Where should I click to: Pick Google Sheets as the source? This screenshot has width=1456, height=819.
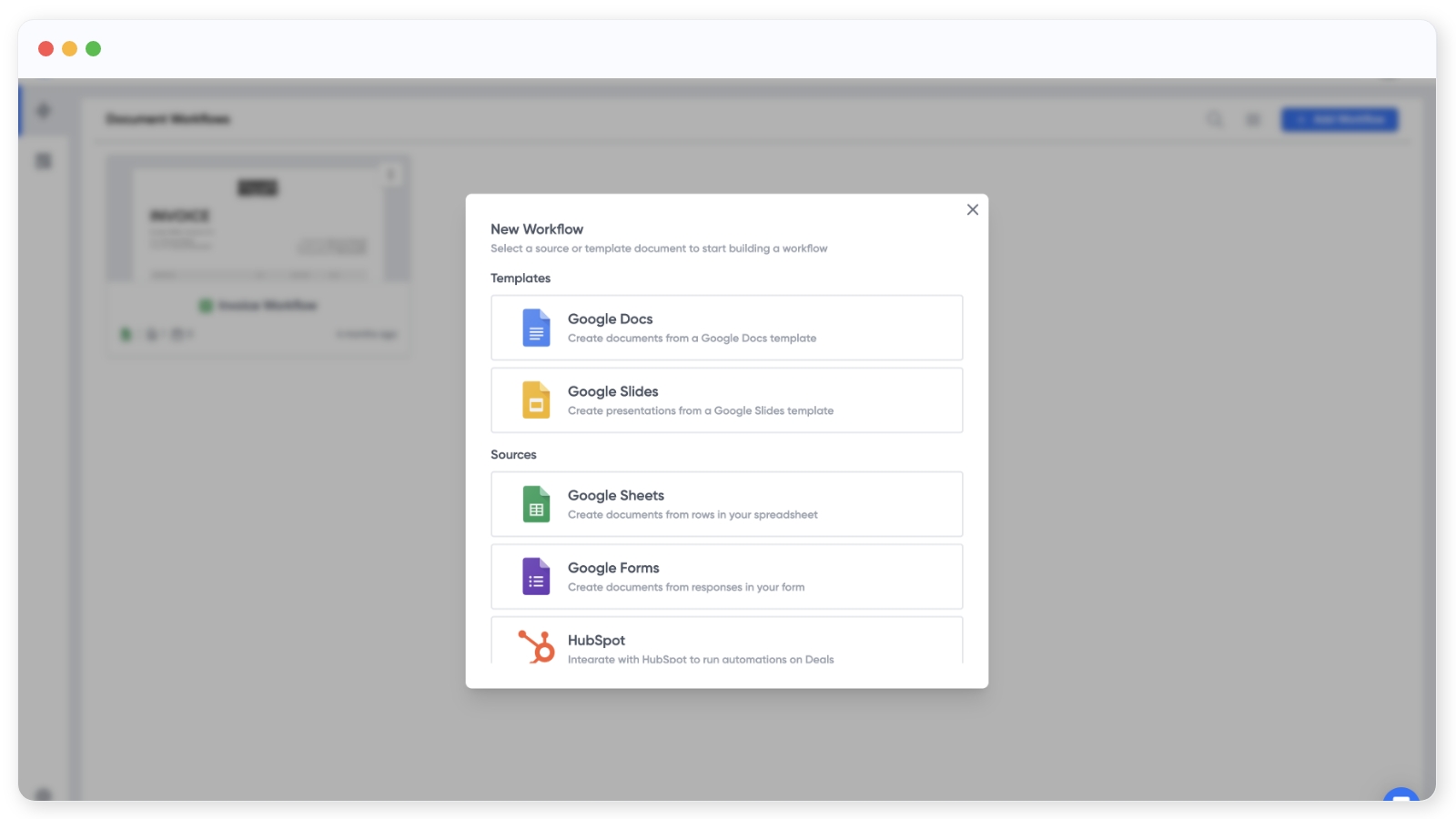click(x=726, y=504)
